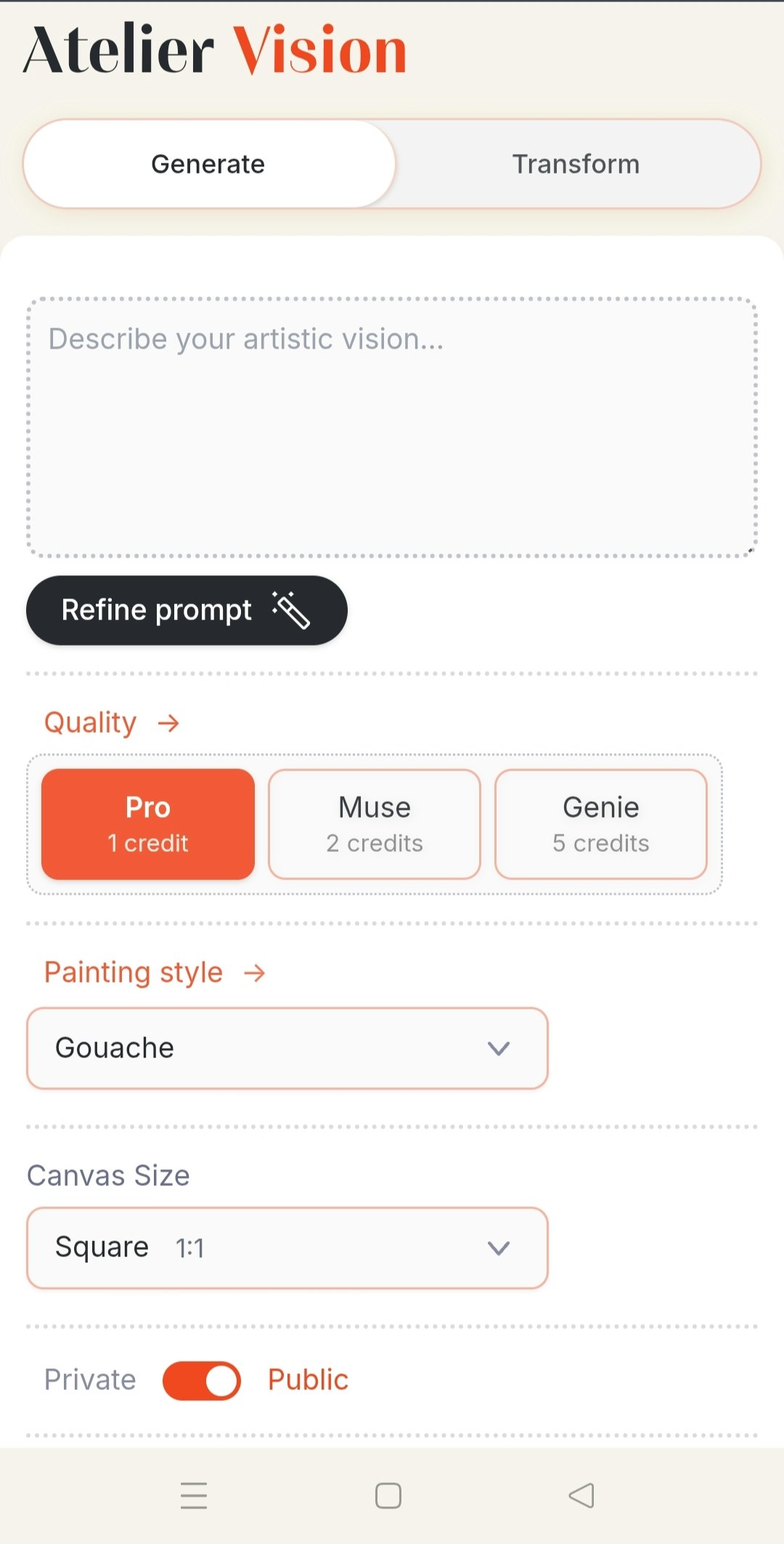Viewport: 784px width, 1544px height.
Task: Click the Refine prompt button
Action: [x=187, y=611]
